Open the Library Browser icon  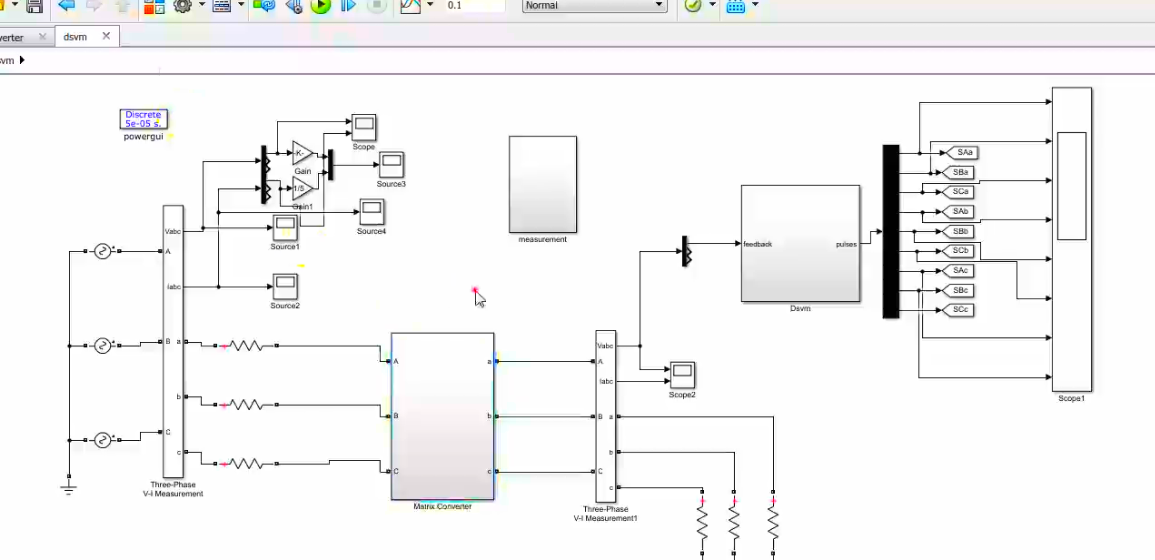[x=154, y=6]
